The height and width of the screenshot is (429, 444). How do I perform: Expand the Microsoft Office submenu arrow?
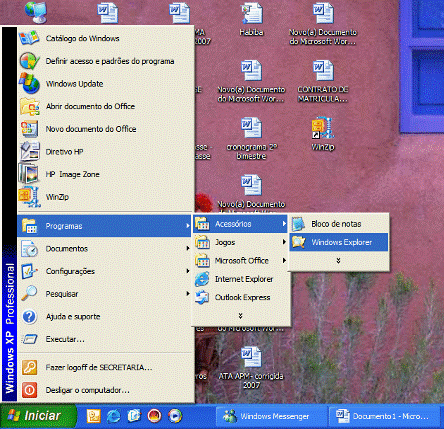[x=284, y=260]
